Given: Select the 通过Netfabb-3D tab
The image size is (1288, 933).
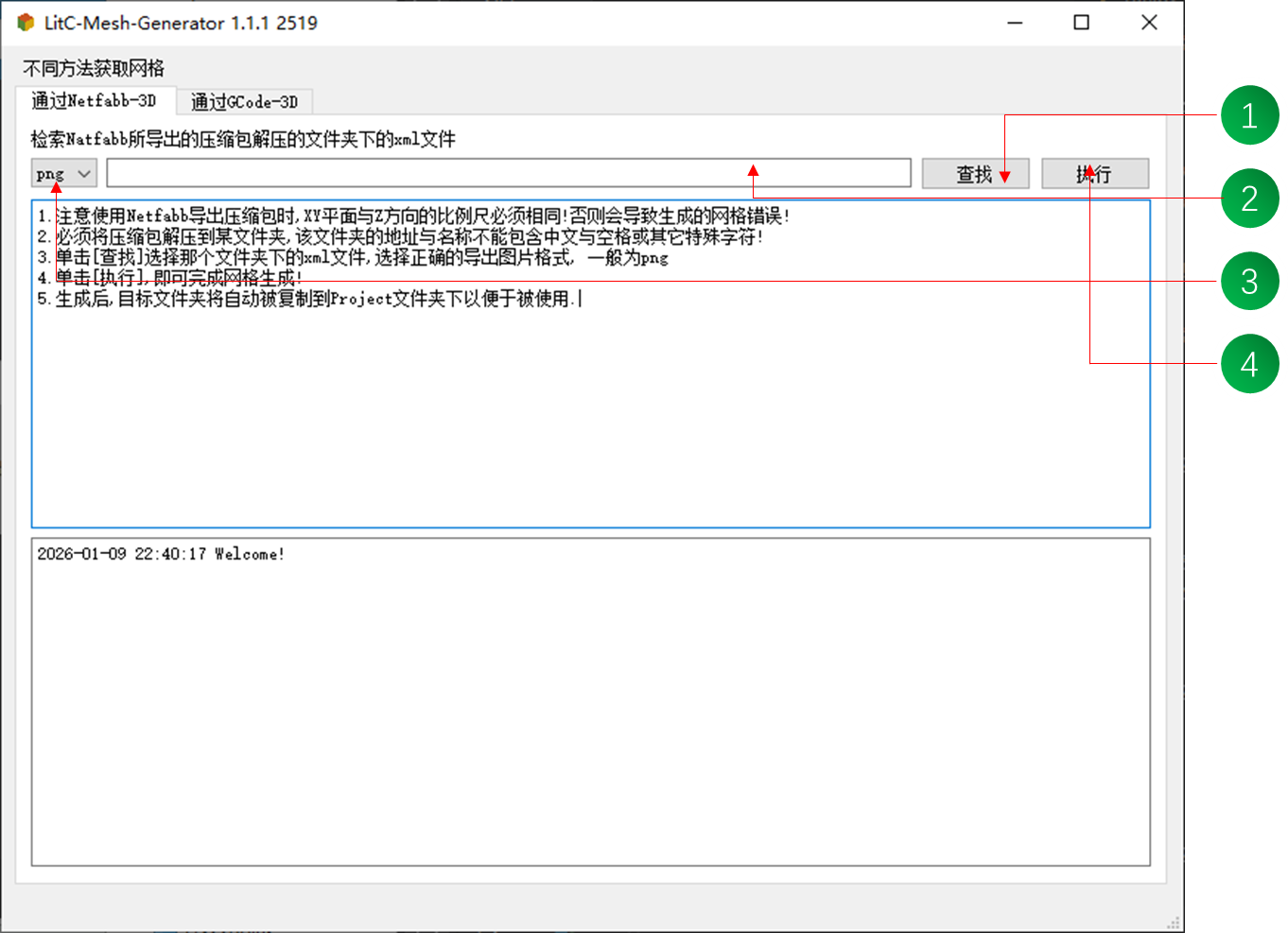Looking at the screenshot, I should click(x=96, y=100).
